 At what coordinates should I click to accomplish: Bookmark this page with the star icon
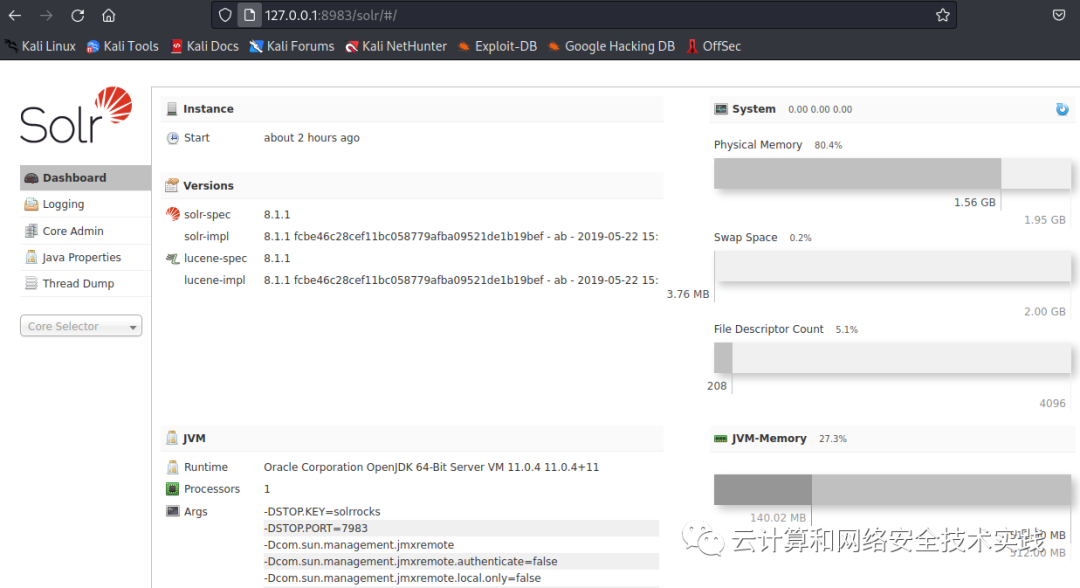943,15
